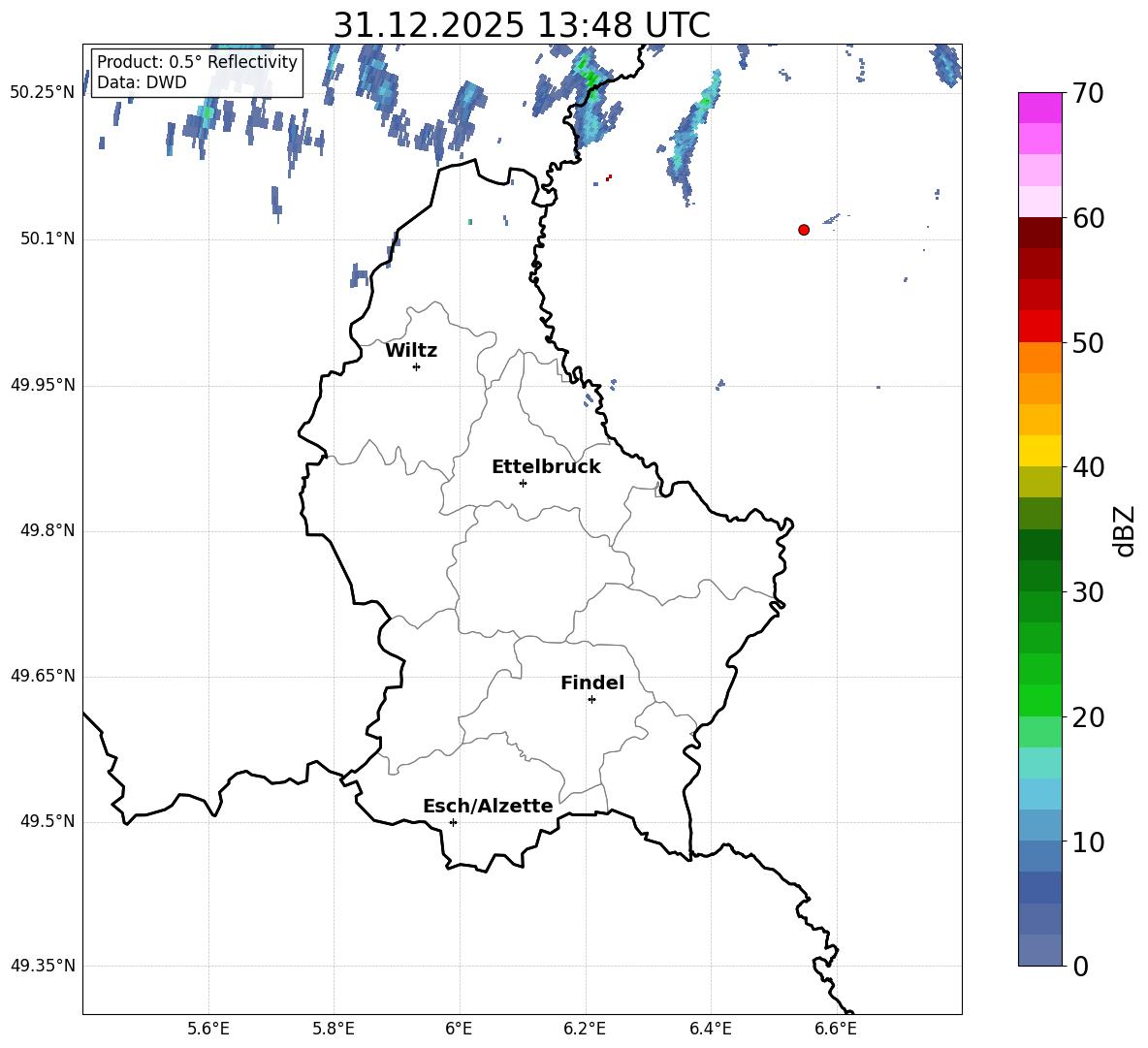The image size is (1148, 1048).
Task: Click the Findel station cross marker
Action: coord(591,699)
